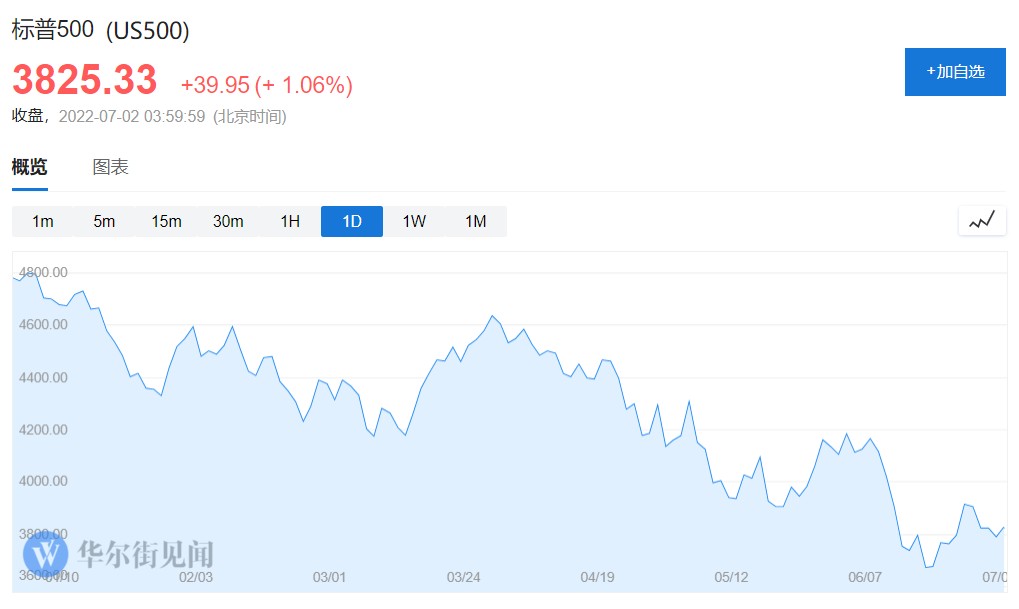
Task: Click the 标普500 (US500) title
Action: 100,31
